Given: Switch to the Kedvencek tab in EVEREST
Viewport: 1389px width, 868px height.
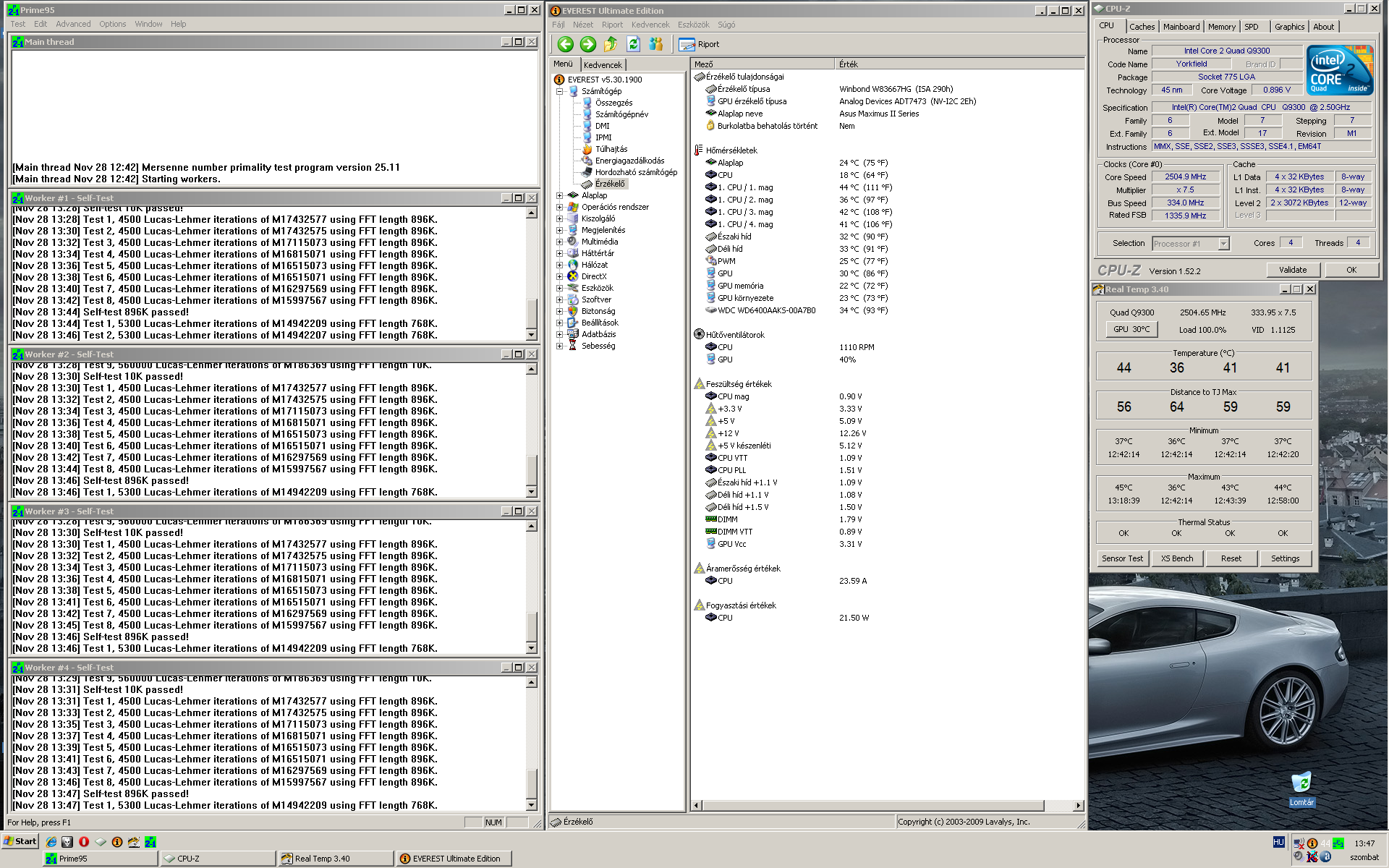Looking at the screenshot, I should (x=603, y=64).
